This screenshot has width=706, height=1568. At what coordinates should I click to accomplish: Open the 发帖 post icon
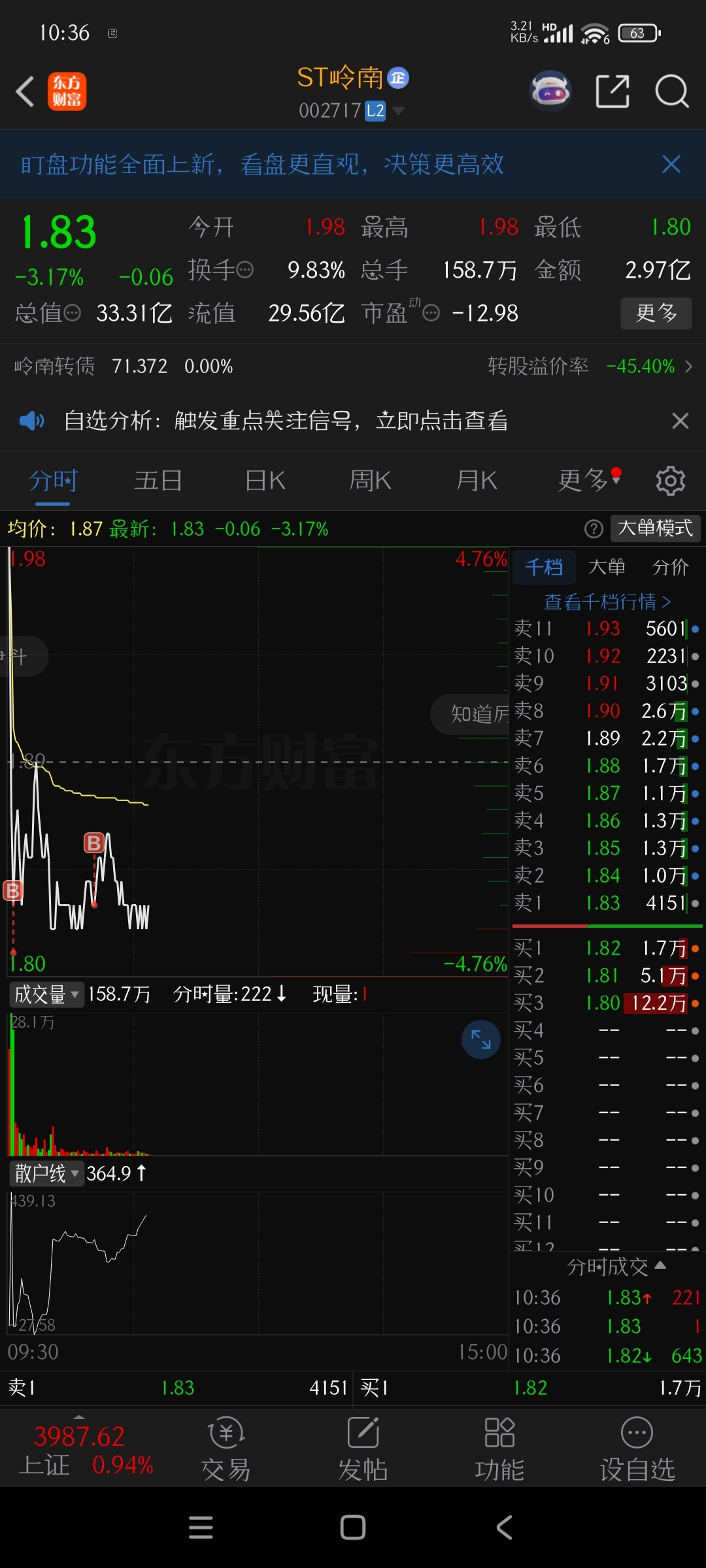363,1449
